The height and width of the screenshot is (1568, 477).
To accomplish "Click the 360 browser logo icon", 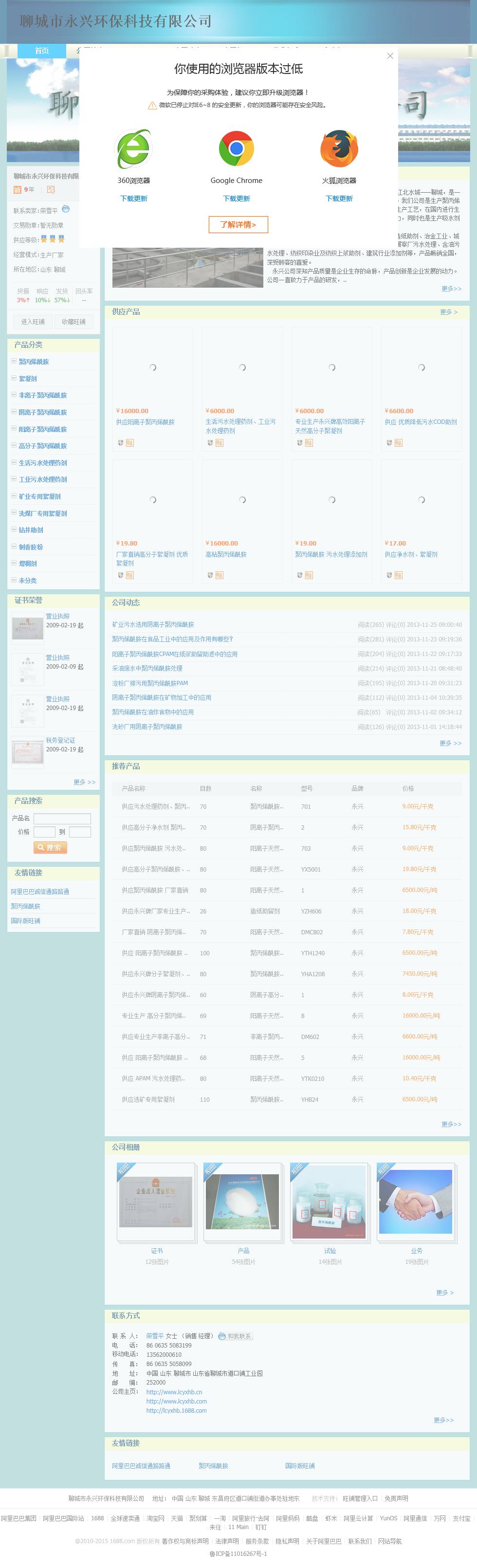I will [x=133, y=148].
